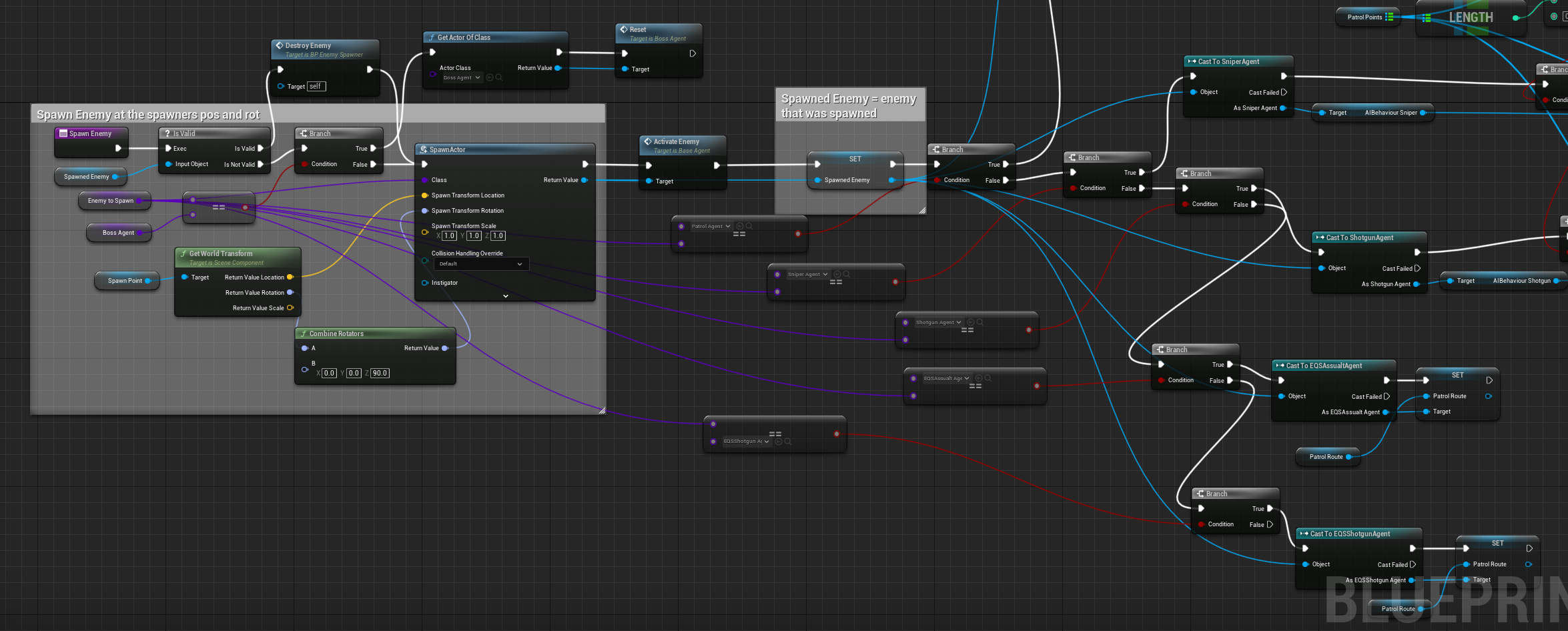This screenshot has width=1568, height=631.
Task: Click use-selected arrow icon beside Patrol Agent
Action: (x=740, y=226)
